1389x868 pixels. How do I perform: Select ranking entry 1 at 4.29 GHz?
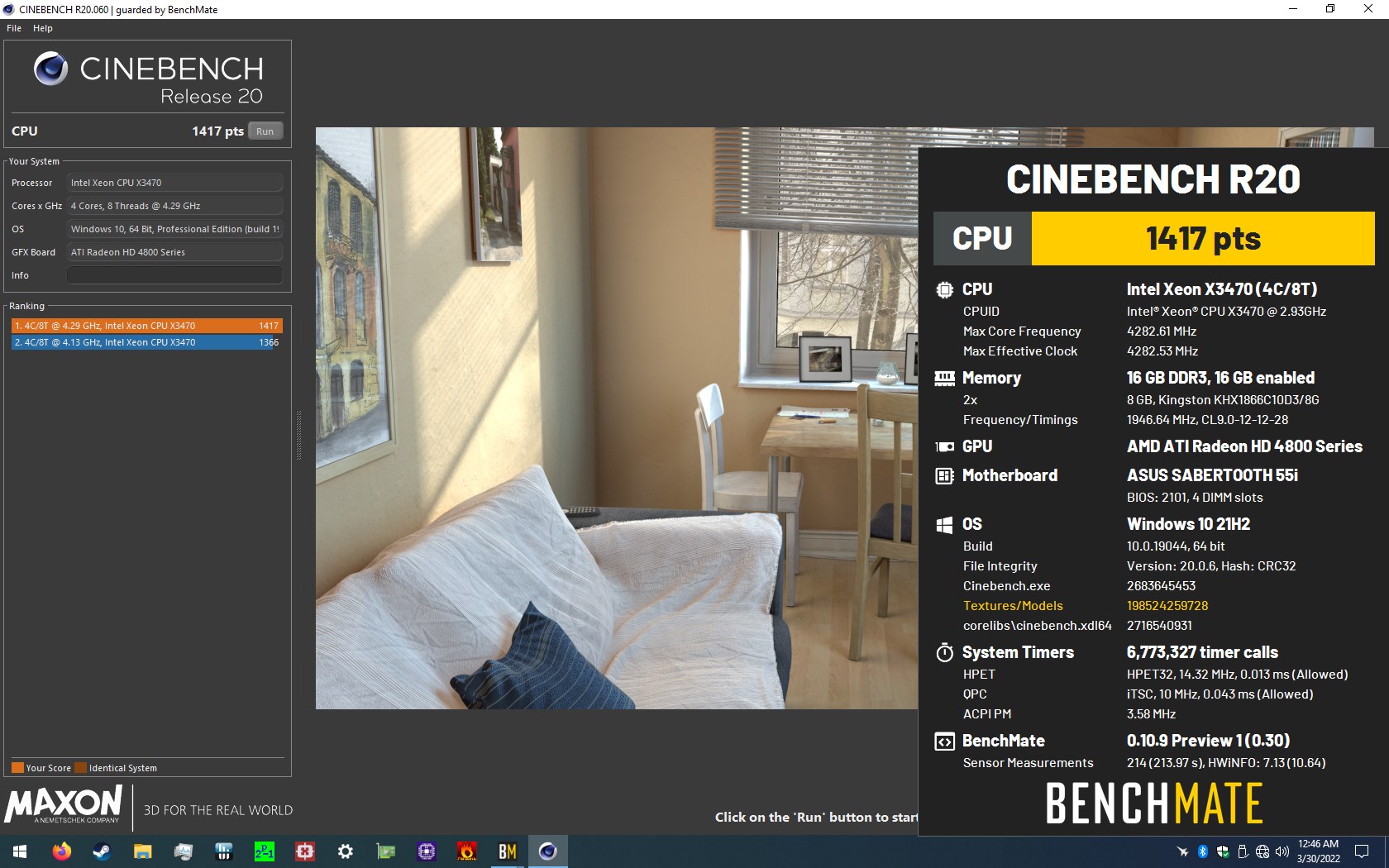pos(146,326)
